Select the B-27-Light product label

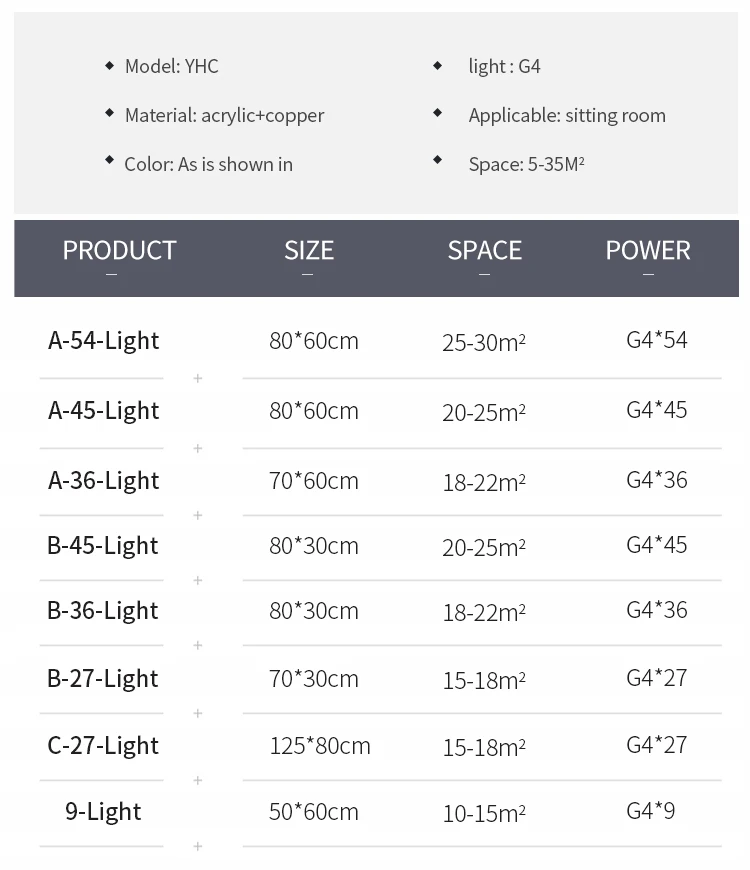click(102, 678)
